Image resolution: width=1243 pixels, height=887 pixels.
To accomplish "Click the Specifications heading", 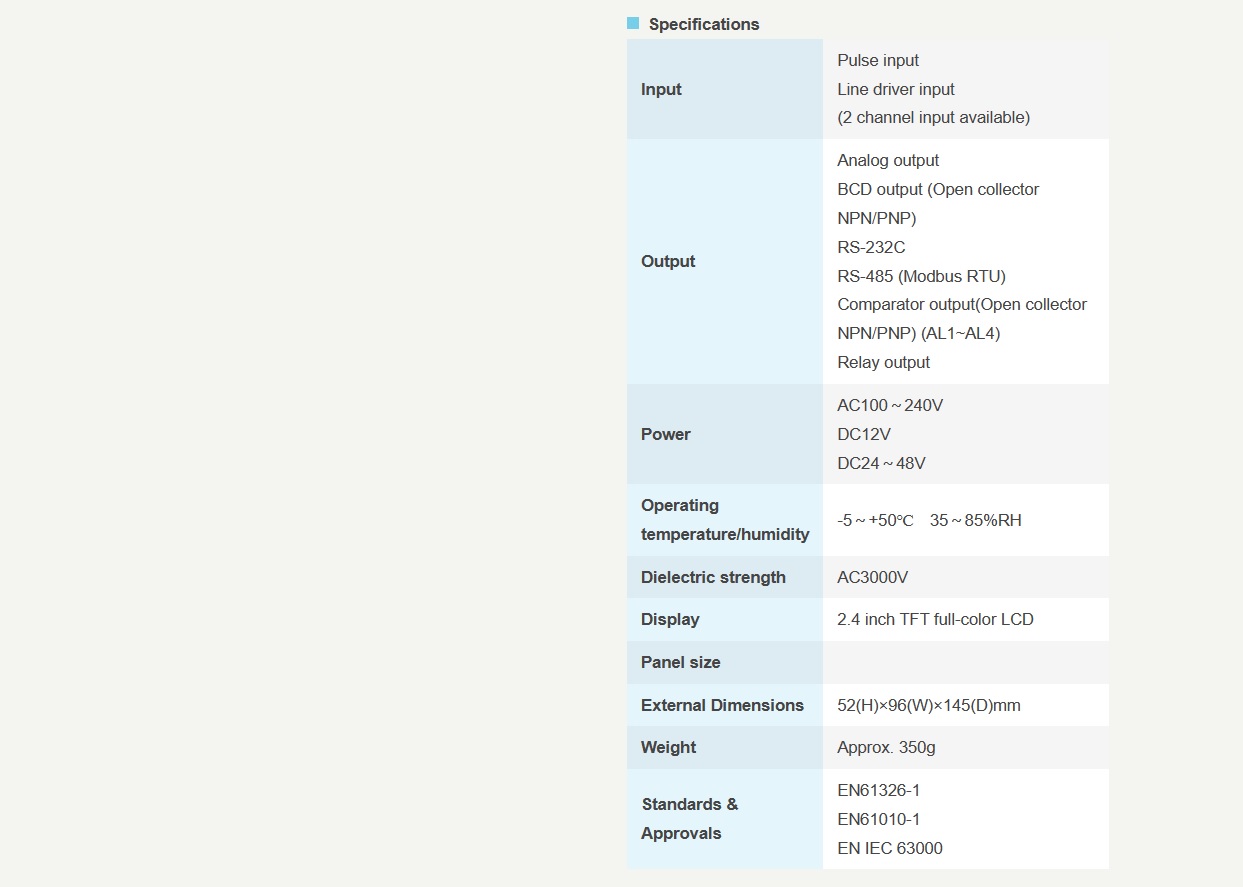I will [704, 24].
